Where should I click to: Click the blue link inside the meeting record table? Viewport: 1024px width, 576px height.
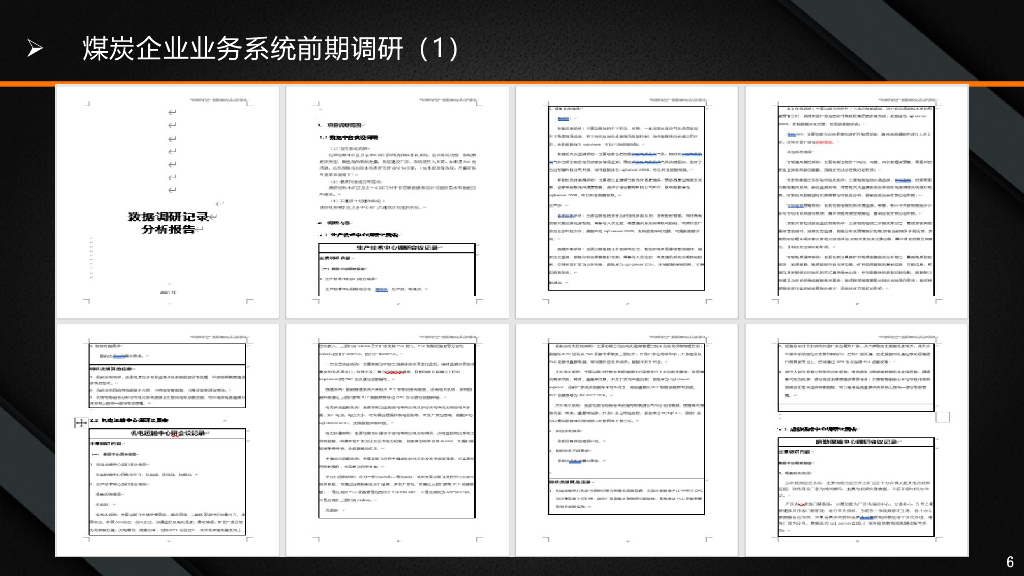point(381,289)
